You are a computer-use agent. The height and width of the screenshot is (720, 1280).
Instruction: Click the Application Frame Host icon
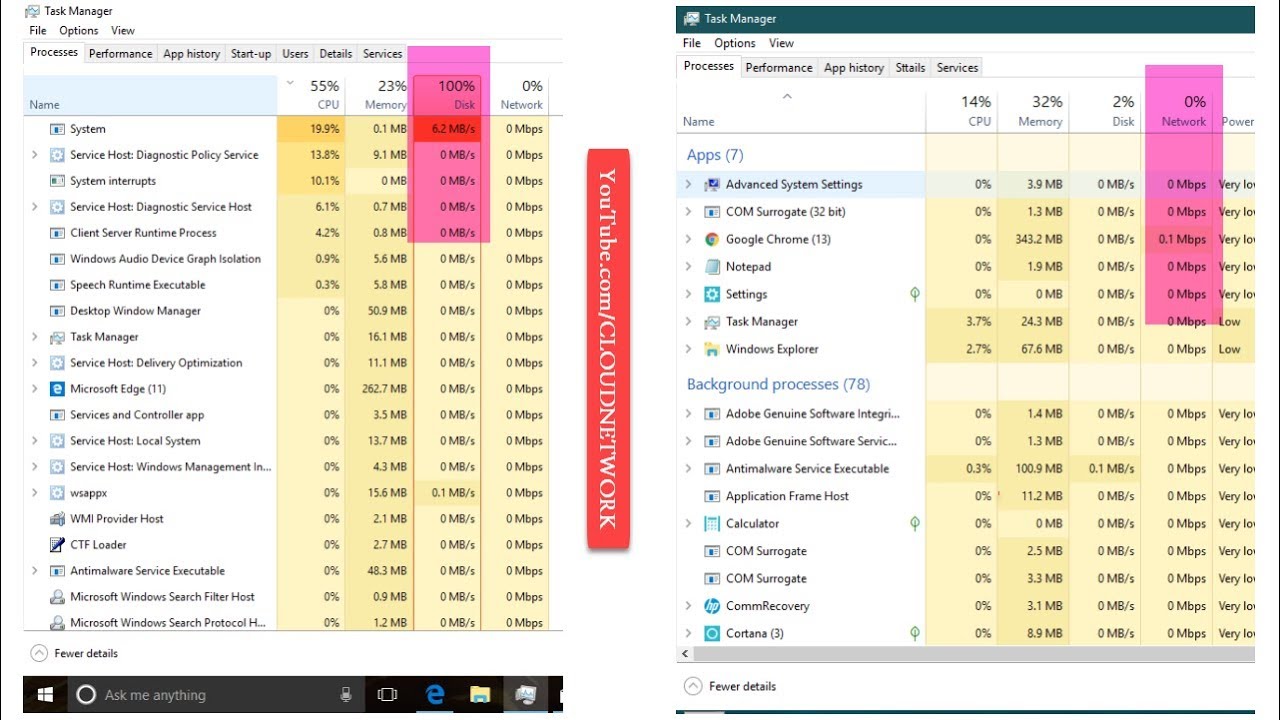pyautogui.click(x=712, y=496)
